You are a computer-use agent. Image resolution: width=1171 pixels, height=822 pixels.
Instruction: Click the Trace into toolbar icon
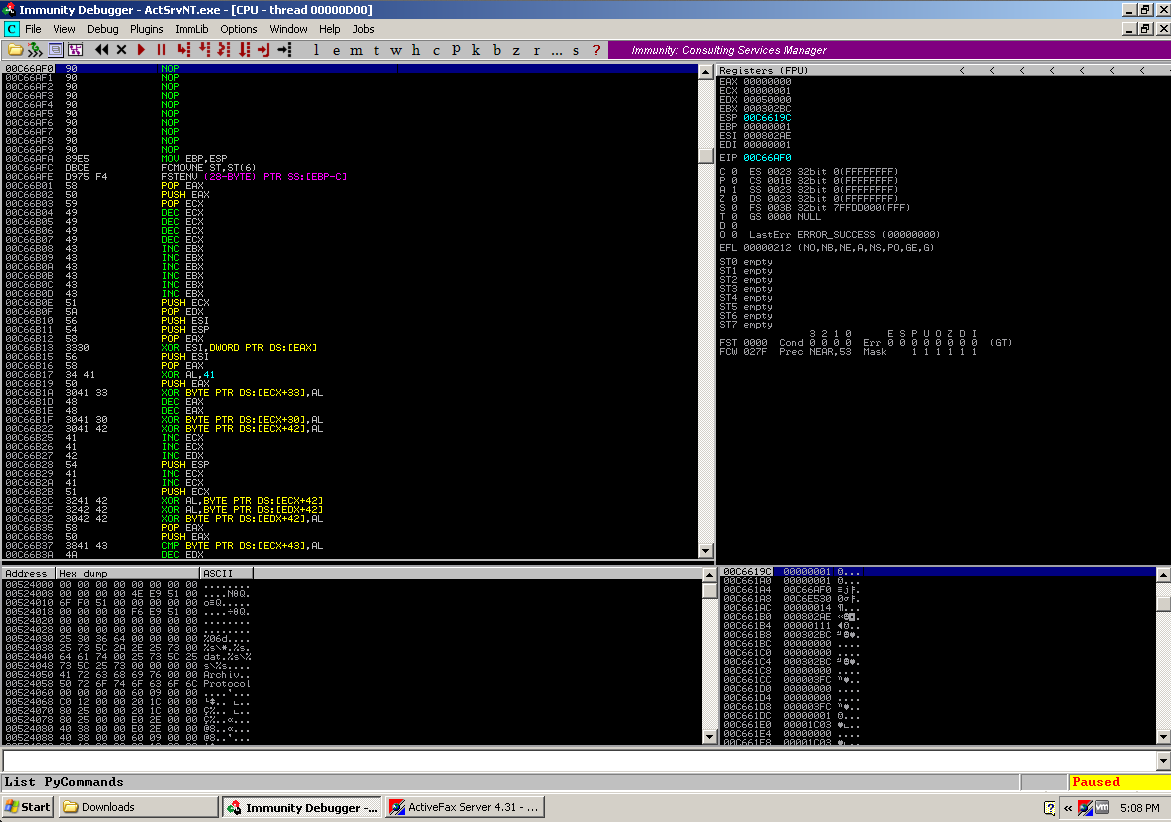point(223,50)
